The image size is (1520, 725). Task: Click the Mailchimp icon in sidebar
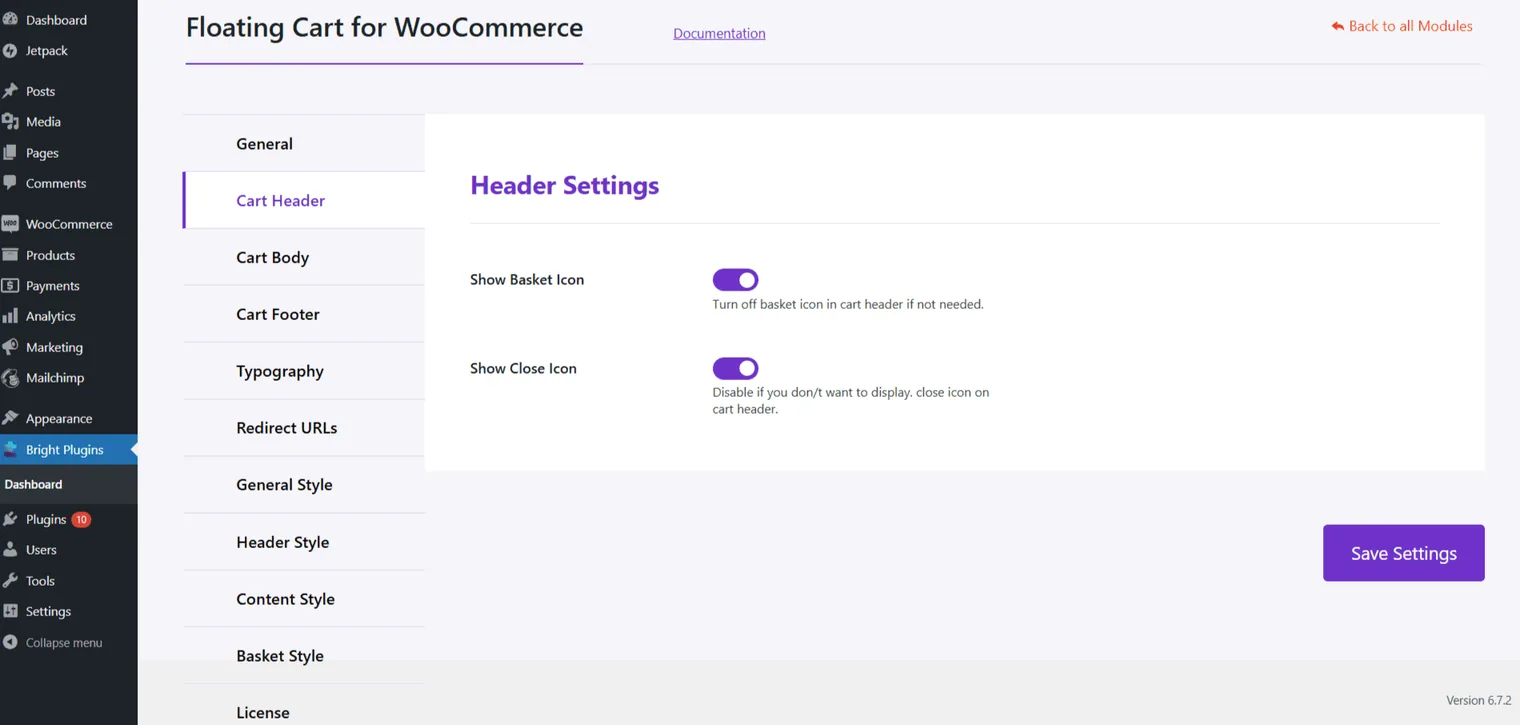click(x=10, y=378)
